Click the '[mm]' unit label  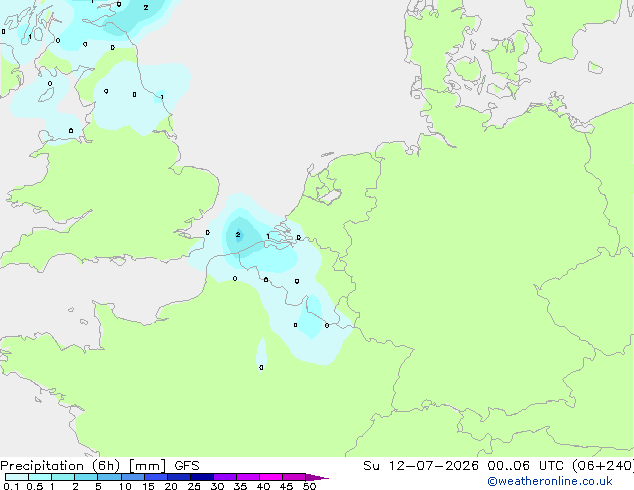coord(147,466)
